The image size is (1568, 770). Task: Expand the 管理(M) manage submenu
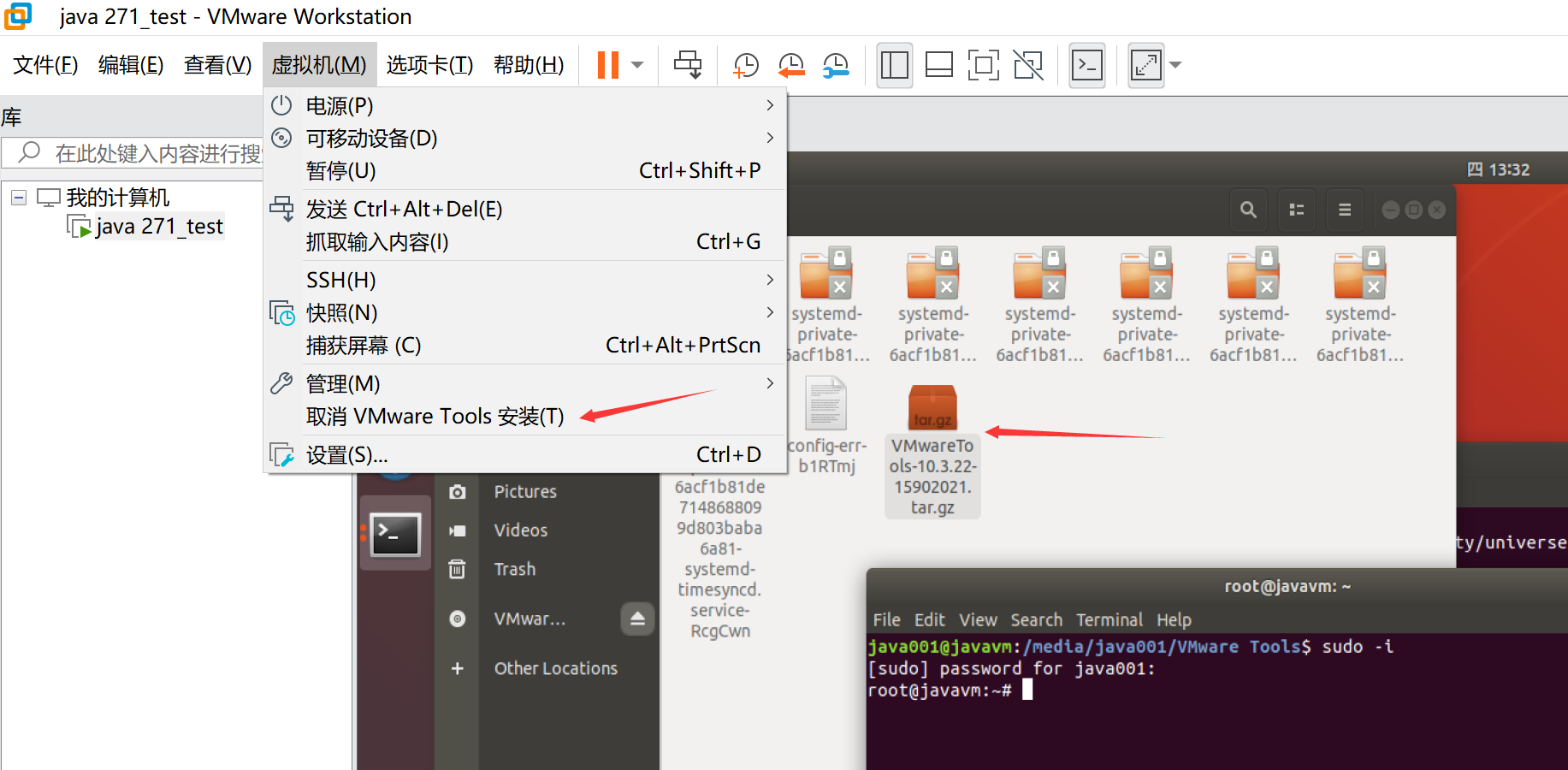tap(525, 384)
